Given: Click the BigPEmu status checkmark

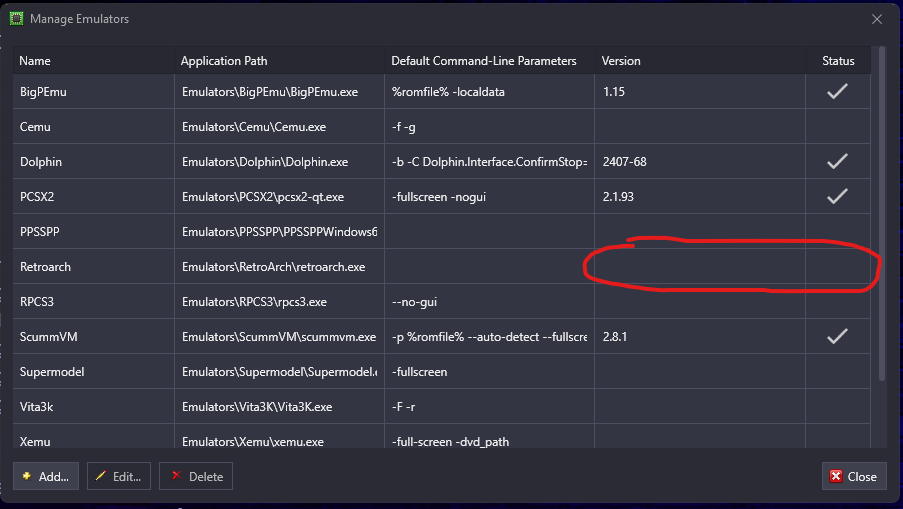Looking at the screenshot, I should point(837,91).
